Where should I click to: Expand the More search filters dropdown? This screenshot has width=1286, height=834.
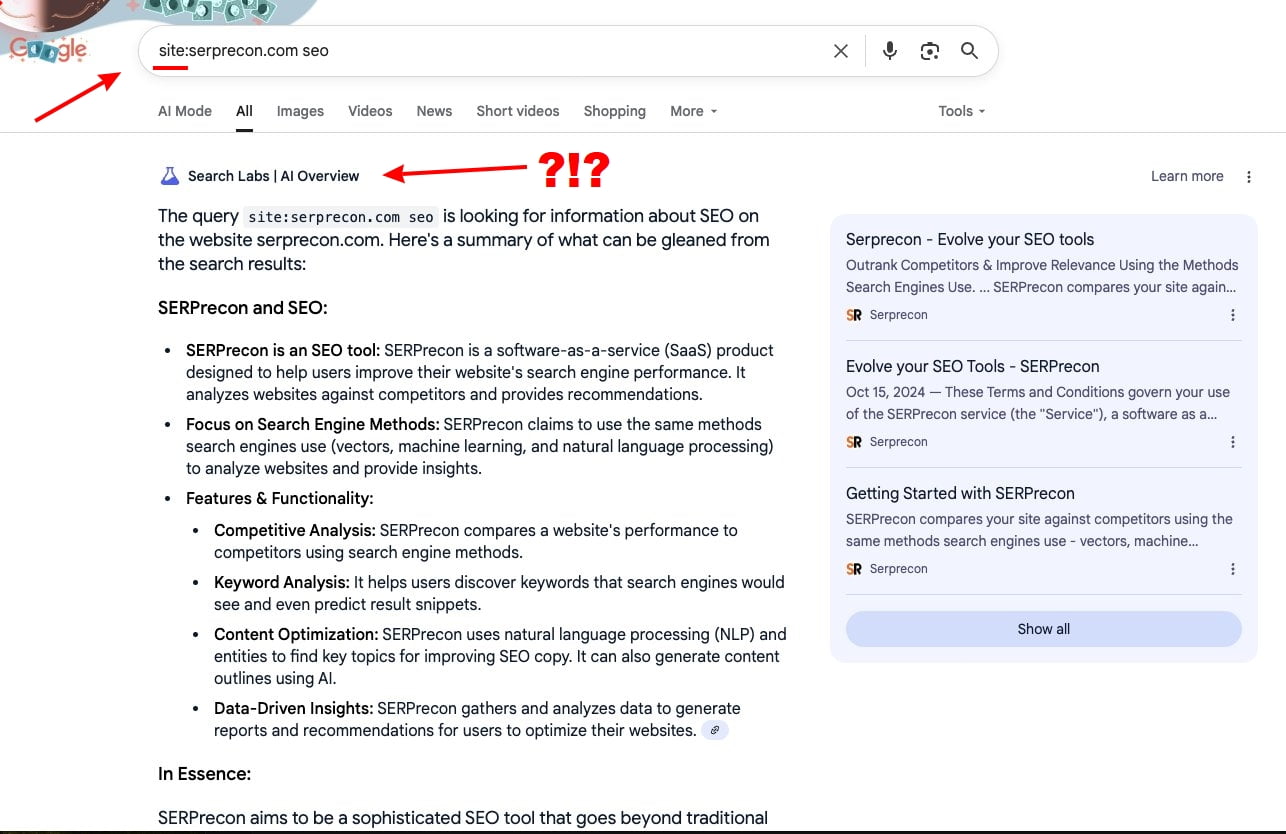click(694, 111)
